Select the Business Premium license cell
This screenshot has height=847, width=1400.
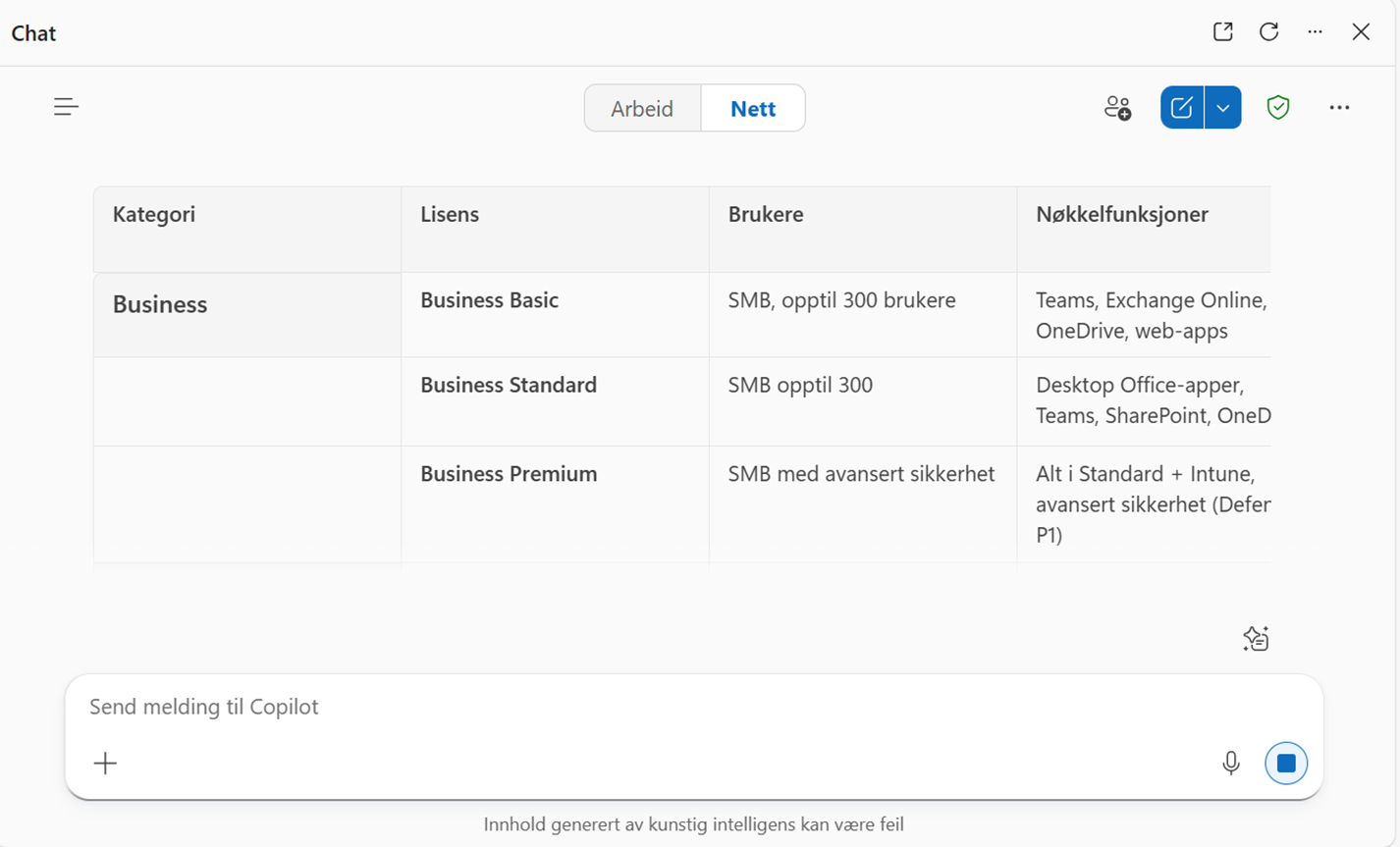509,474
